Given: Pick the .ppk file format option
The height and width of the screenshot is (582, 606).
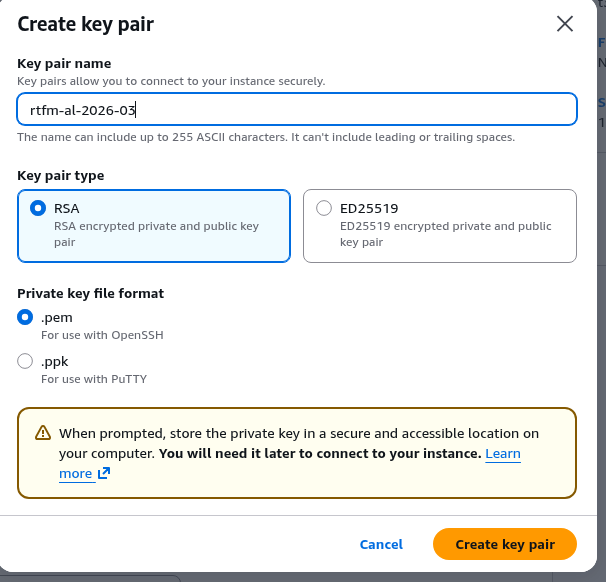Looking at the screenshot, I should (25, 361).
